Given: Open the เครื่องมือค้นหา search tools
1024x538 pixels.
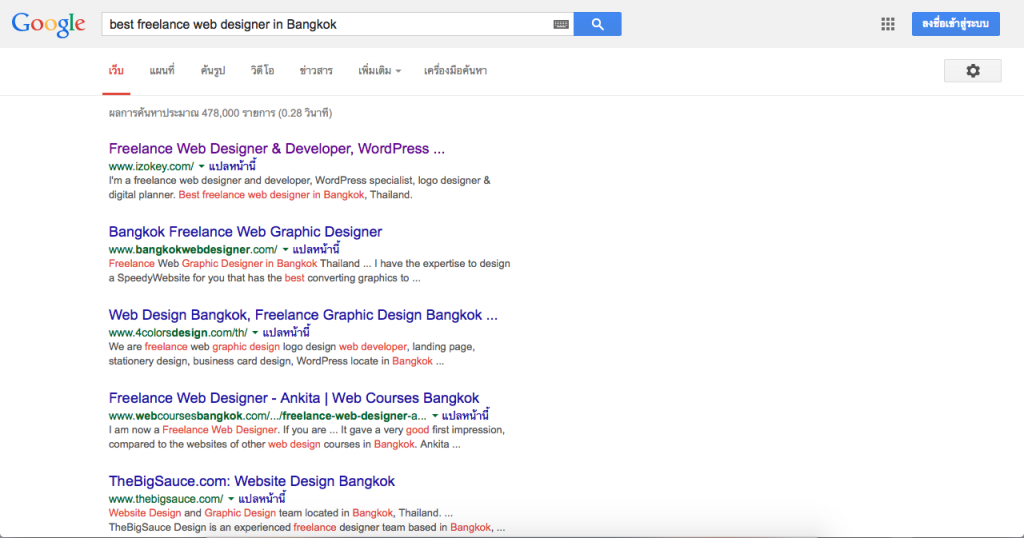Looking at the screenshot, I should click(455, 71).
